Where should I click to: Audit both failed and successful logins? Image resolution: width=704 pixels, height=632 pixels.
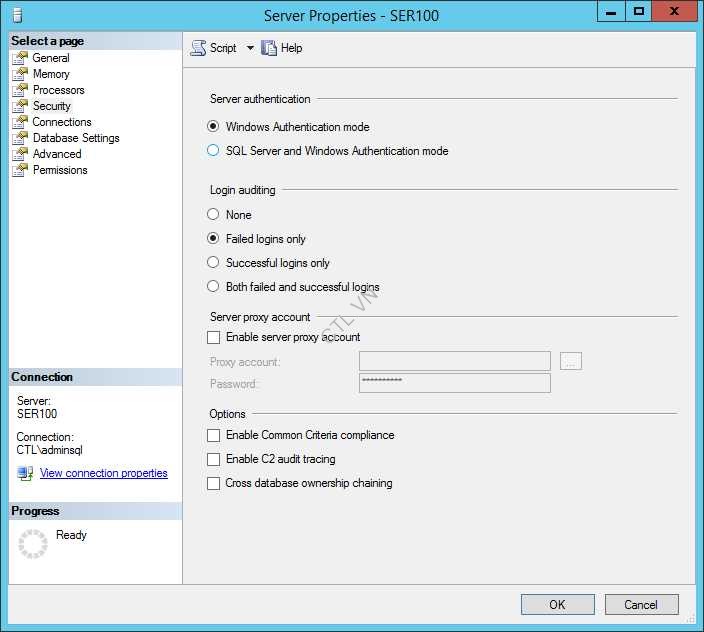(213, 286)
